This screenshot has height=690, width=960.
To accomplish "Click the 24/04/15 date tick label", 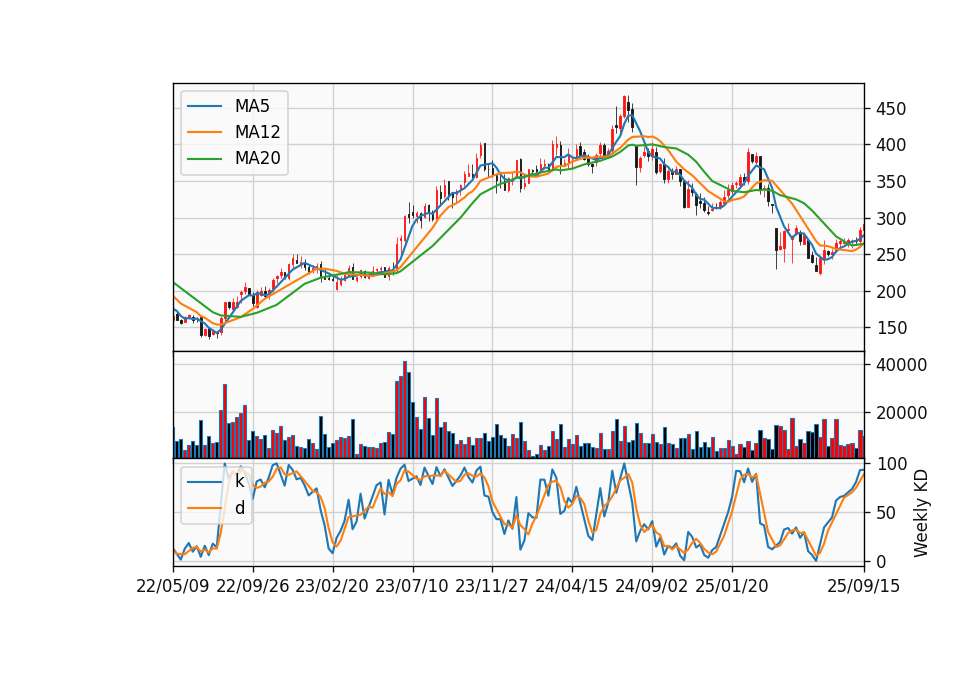I will point(572,586).
